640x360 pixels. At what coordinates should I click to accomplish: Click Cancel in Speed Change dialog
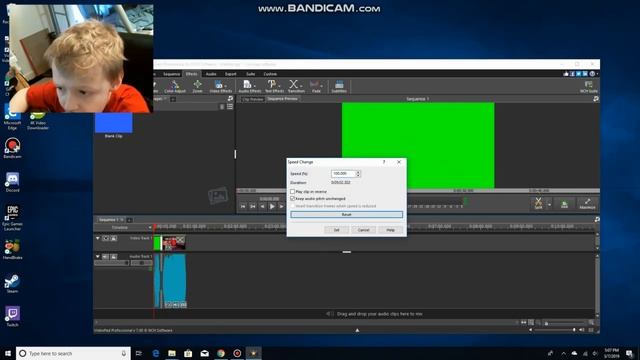pyautogui.click(x=363, y=230)
